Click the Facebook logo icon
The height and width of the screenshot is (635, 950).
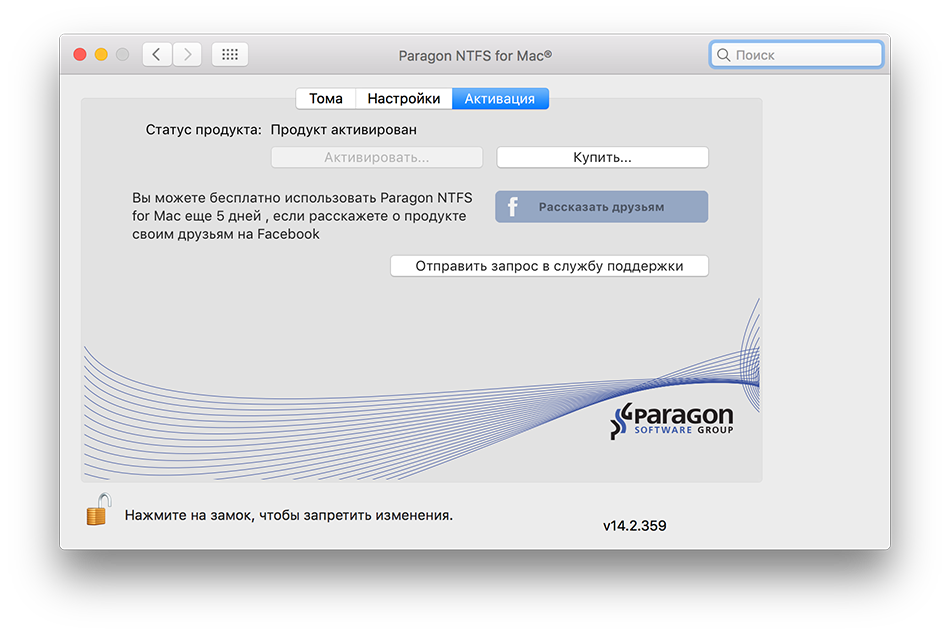pos(513,207)
